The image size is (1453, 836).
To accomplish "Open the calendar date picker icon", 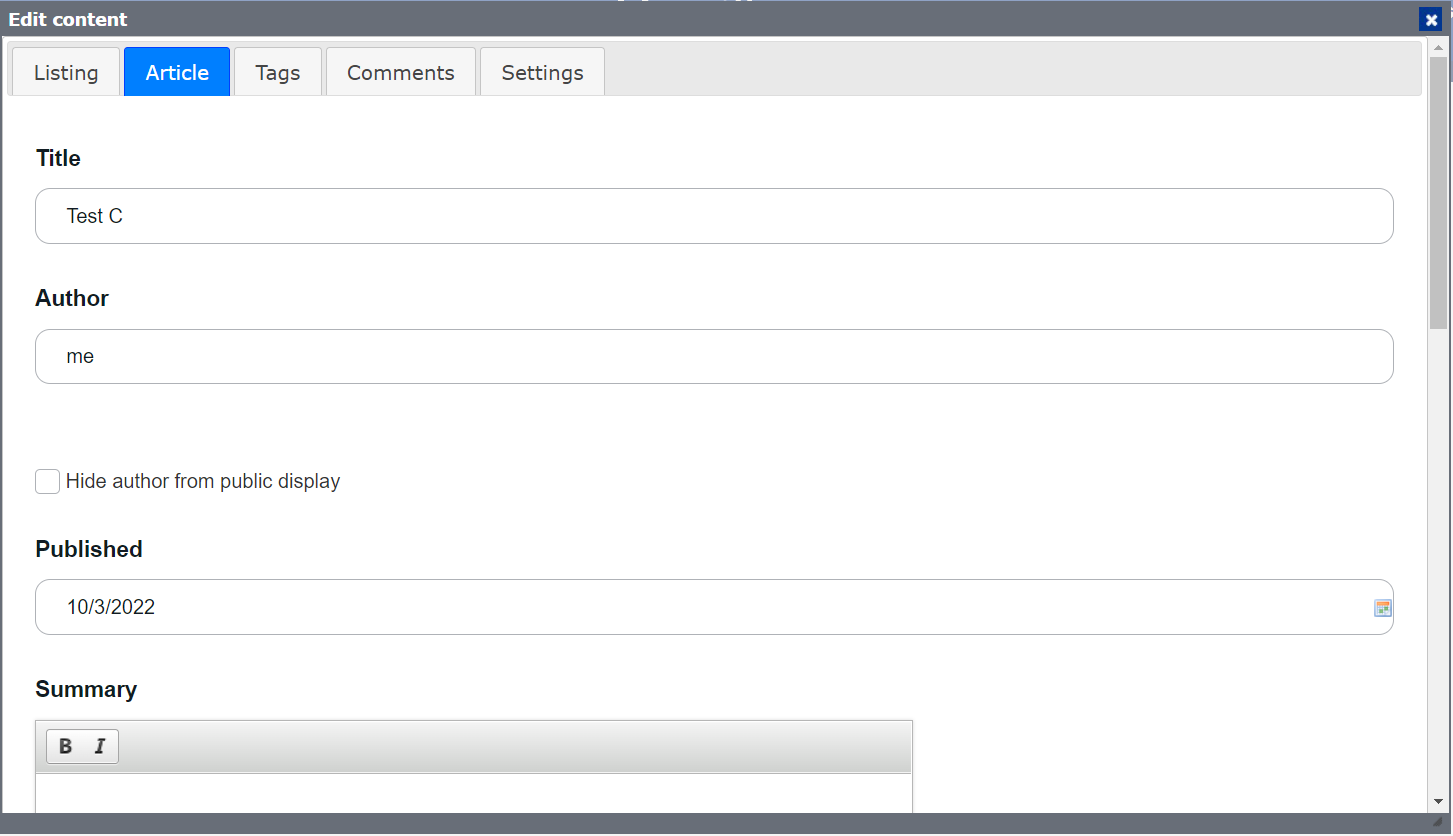I will click(x=1383, y=608).
